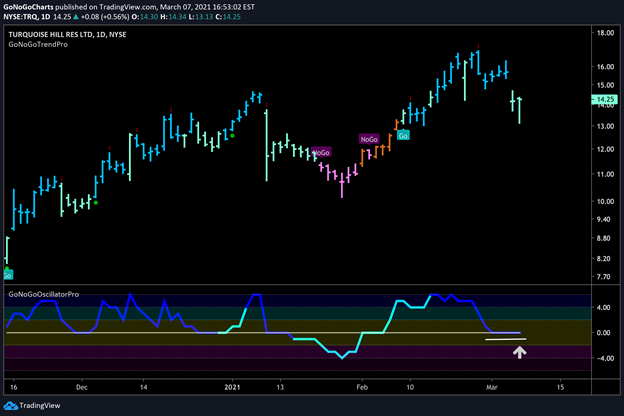This screenshot has width=624, height=416.
Task: Click the TradingView brand text
Action: click(x=40, y=406)
